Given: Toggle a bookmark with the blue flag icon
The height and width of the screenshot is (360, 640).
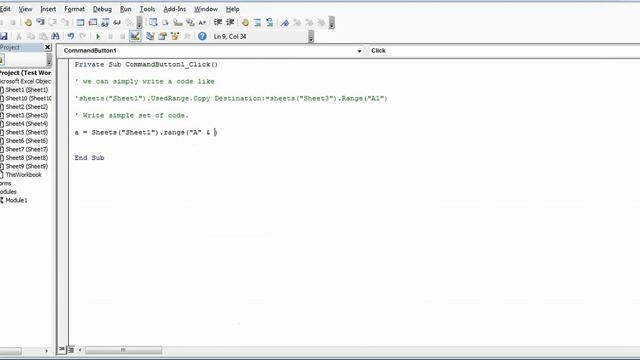Looking at the screenshot, I should click(285, 22).
